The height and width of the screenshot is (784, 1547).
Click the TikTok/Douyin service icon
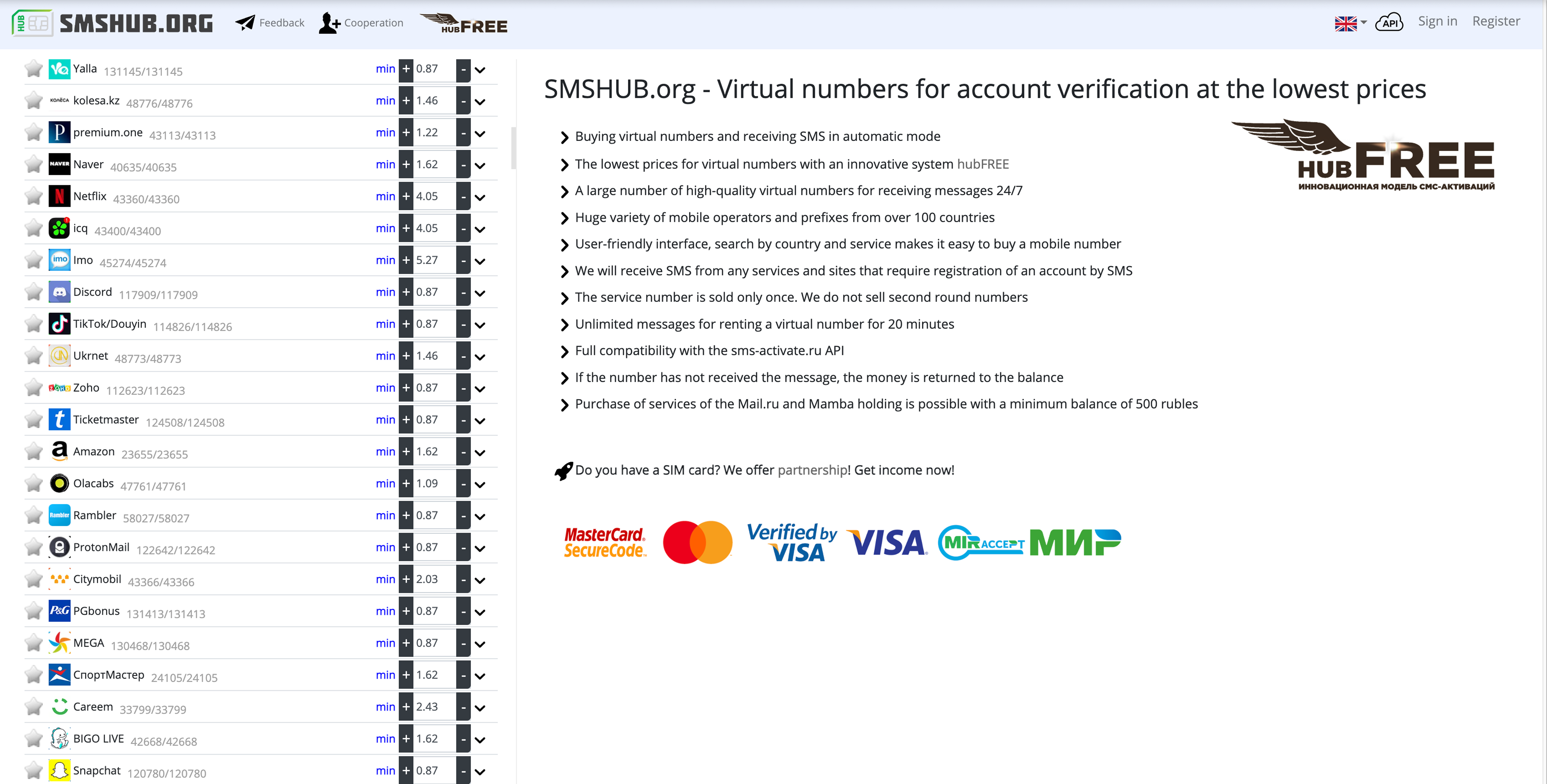(x=59, y=324)
